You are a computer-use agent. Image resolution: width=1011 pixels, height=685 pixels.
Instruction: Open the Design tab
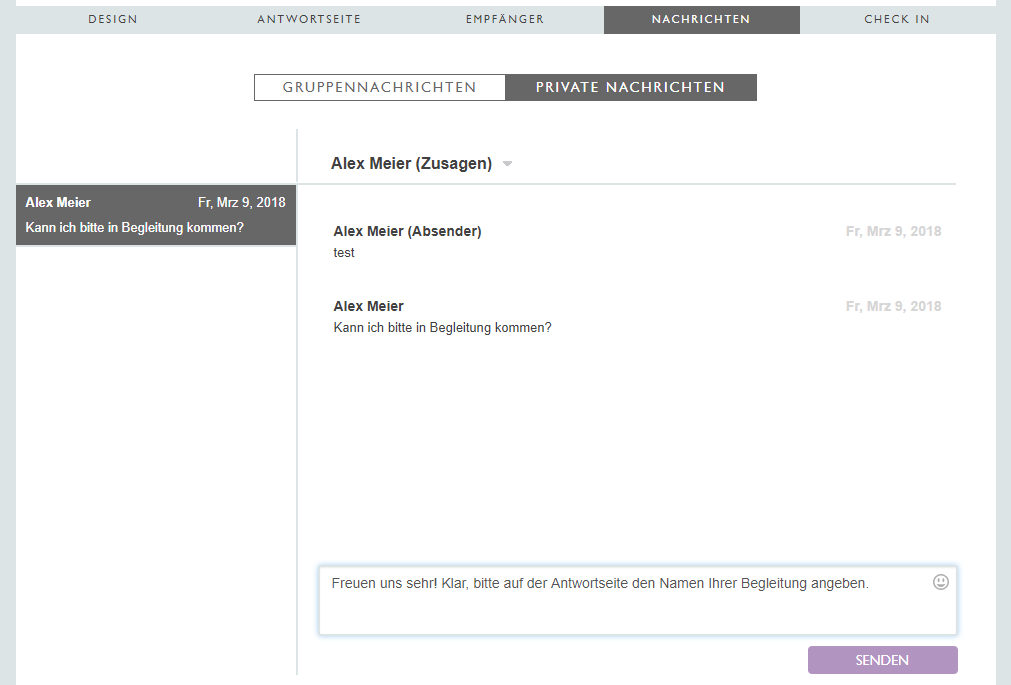113,19
